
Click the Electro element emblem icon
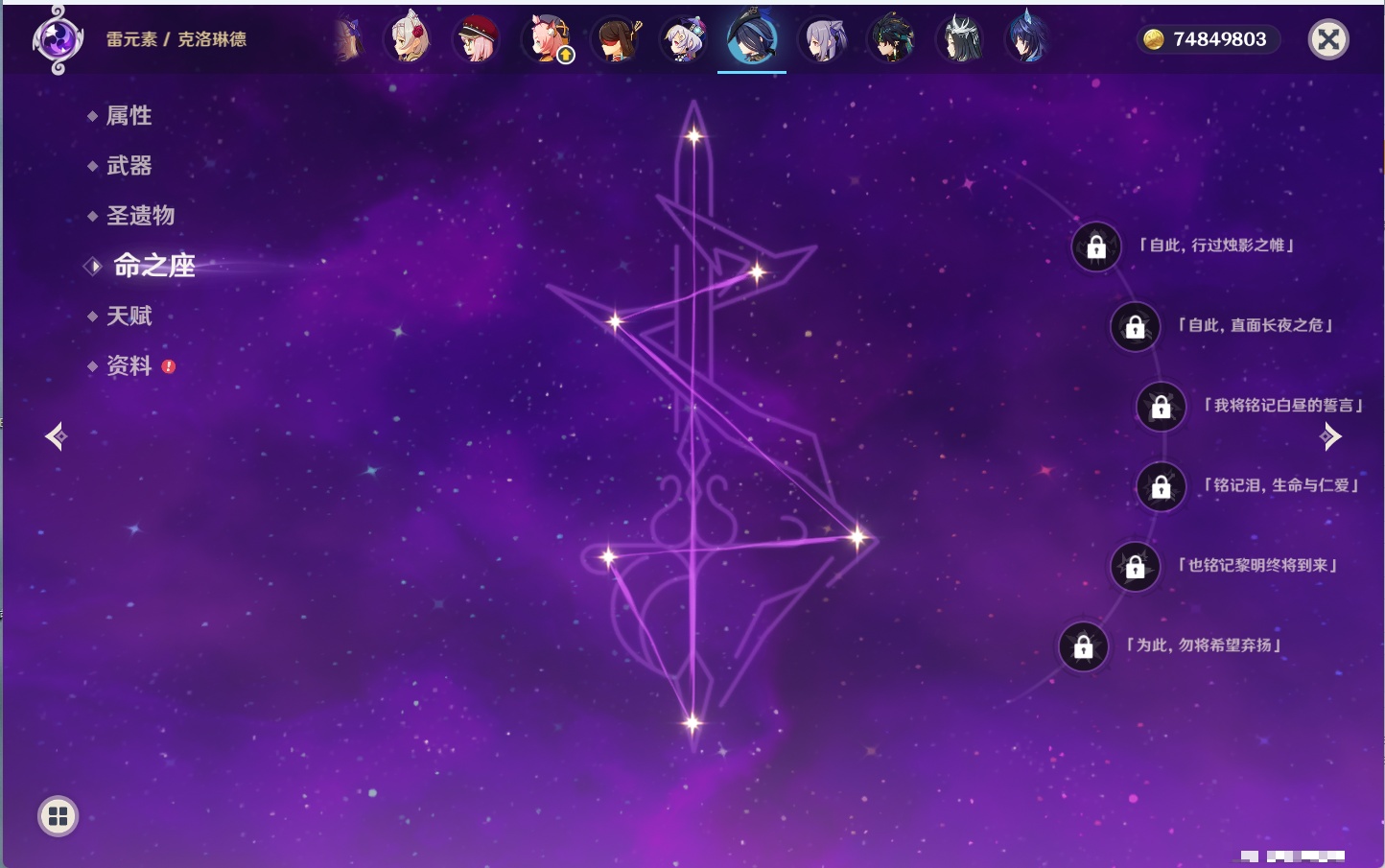pos(58,39)
